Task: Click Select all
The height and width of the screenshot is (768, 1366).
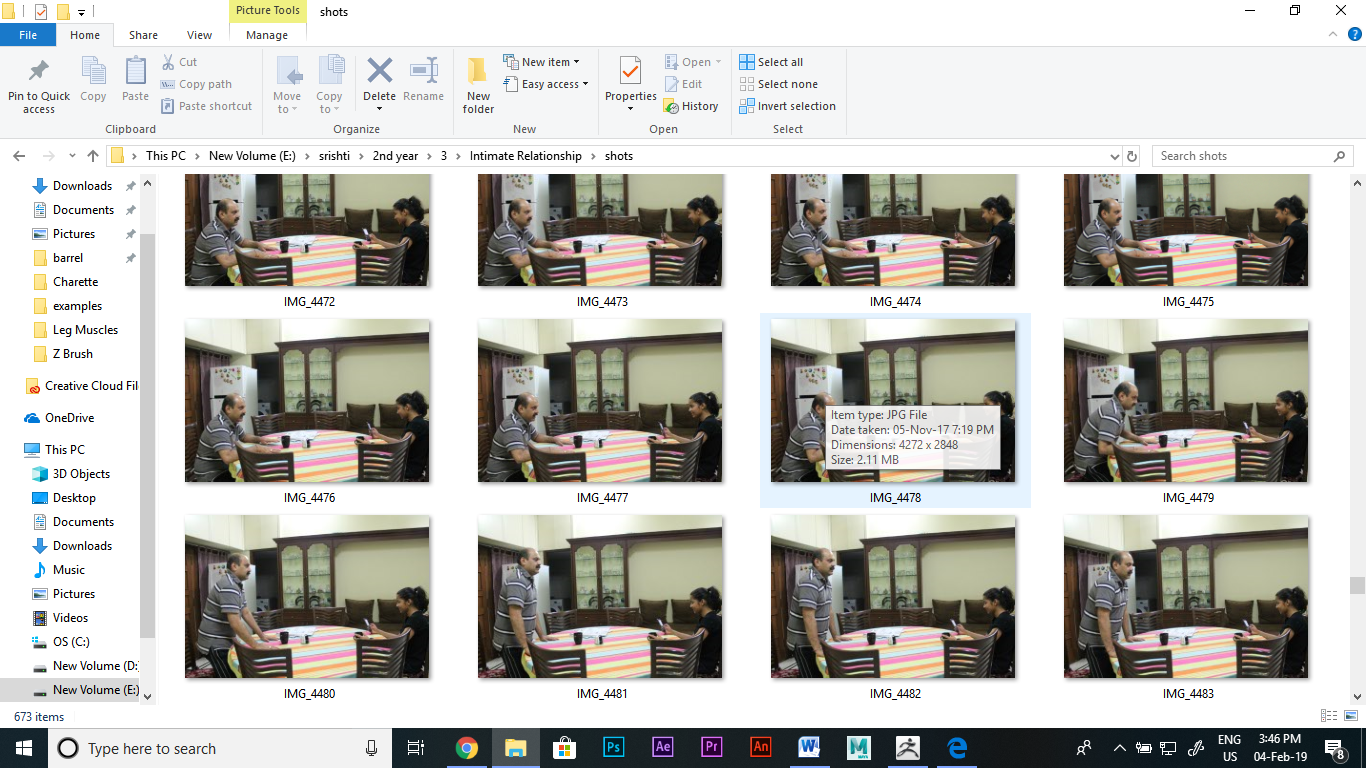Action: 771,62
